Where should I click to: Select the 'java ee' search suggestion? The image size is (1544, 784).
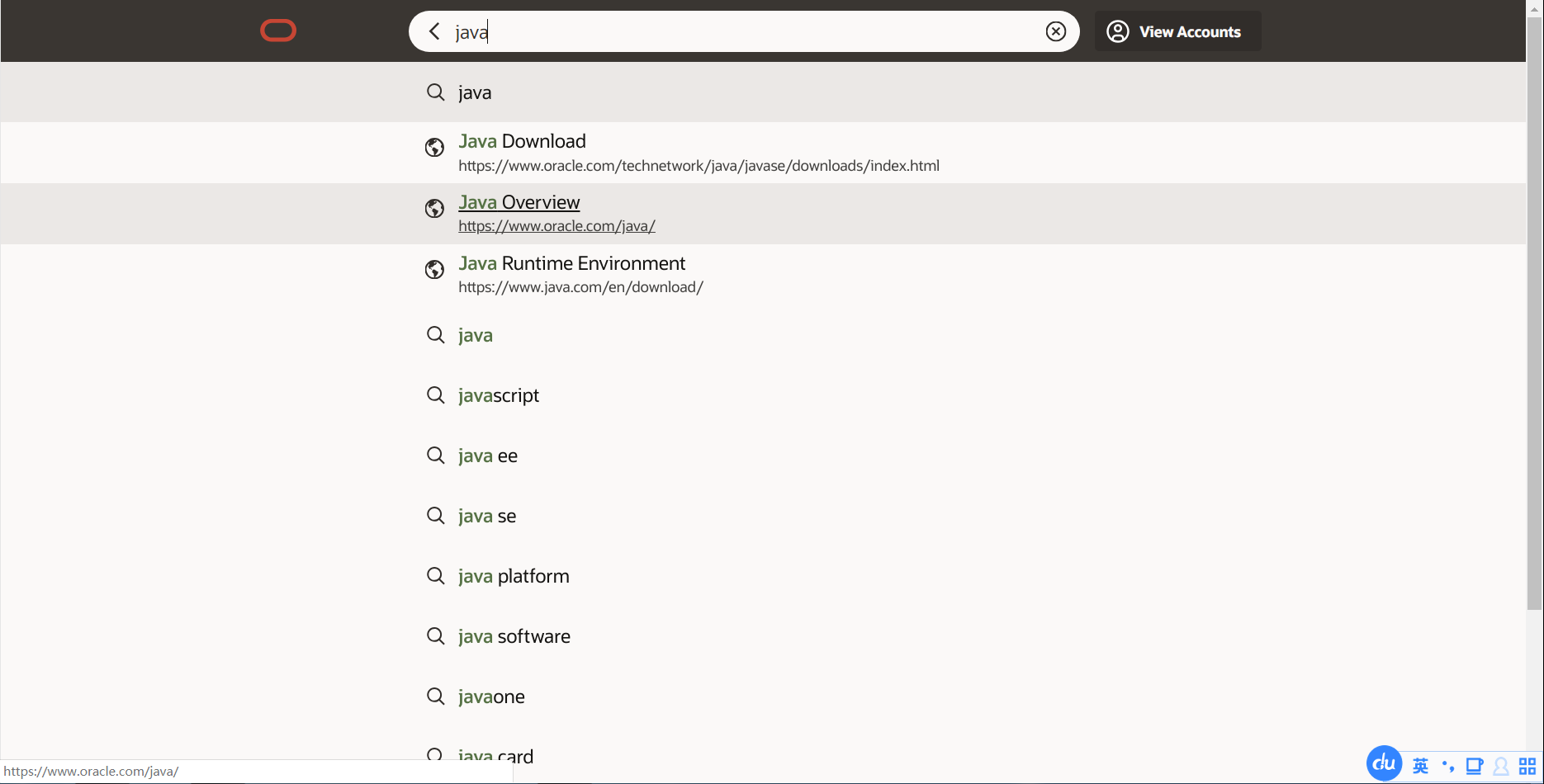click(x=487, y=456)
